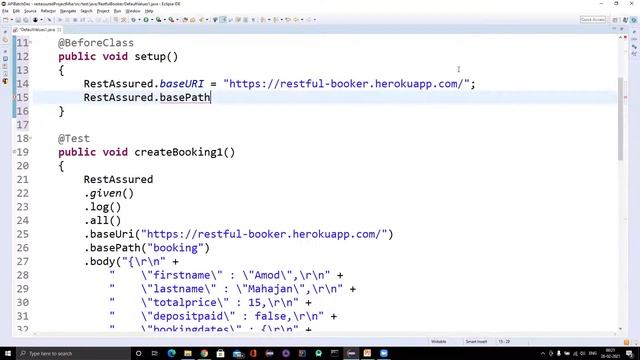Click the setup method name
The height and width of the screenshot is (360, 640).
[x=150, y=56]
